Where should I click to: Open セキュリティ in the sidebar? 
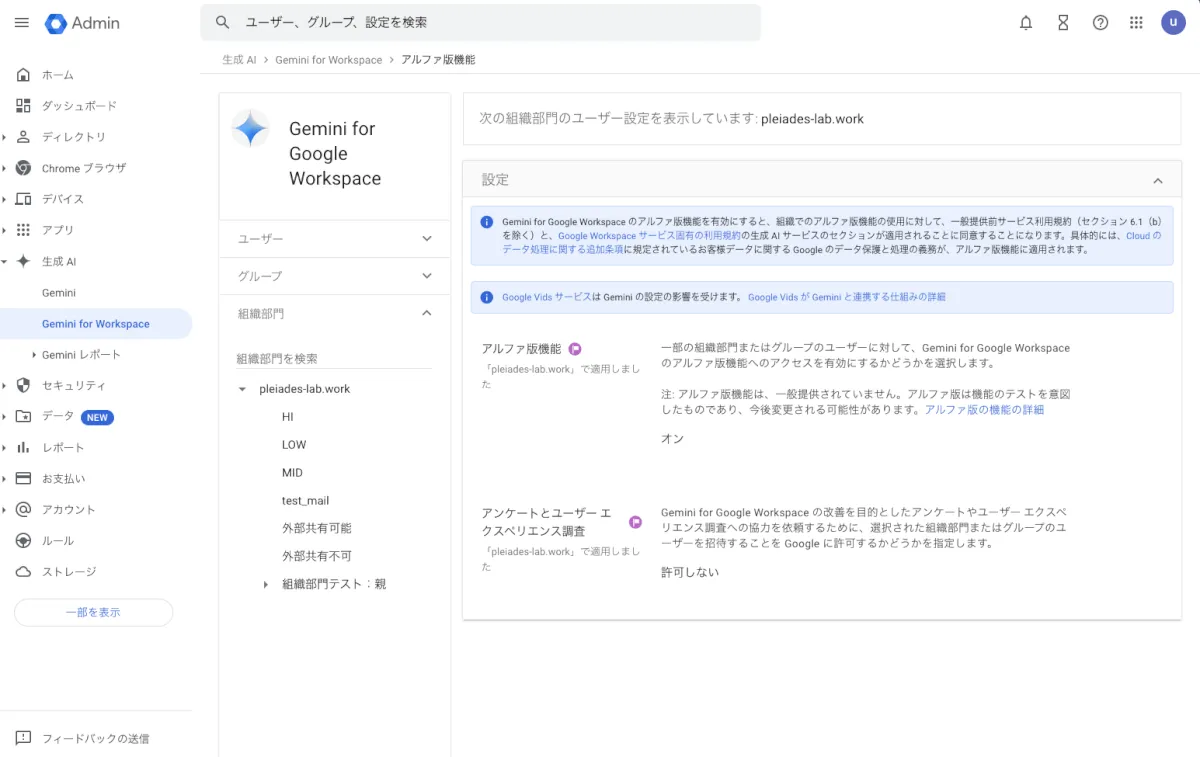(73, 386)
